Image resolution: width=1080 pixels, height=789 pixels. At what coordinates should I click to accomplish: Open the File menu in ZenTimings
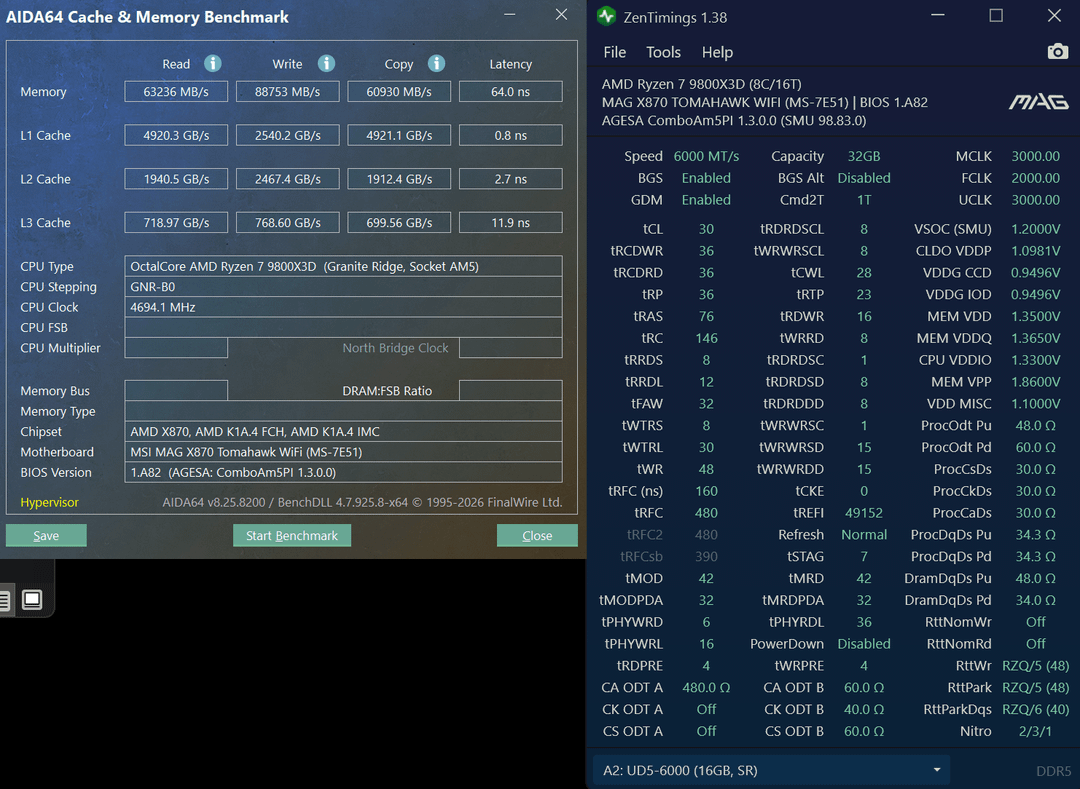(x=614, y=52)
